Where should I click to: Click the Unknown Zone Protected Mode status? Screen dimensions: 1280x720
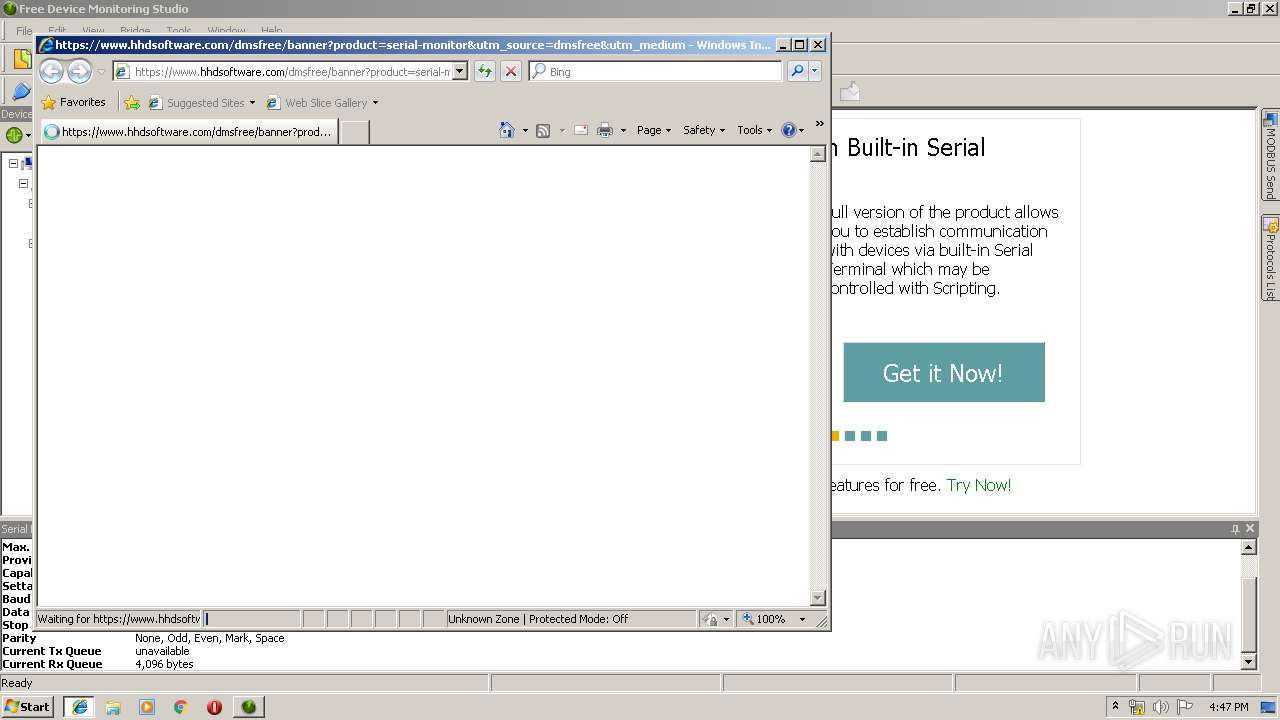click(571, 619)
